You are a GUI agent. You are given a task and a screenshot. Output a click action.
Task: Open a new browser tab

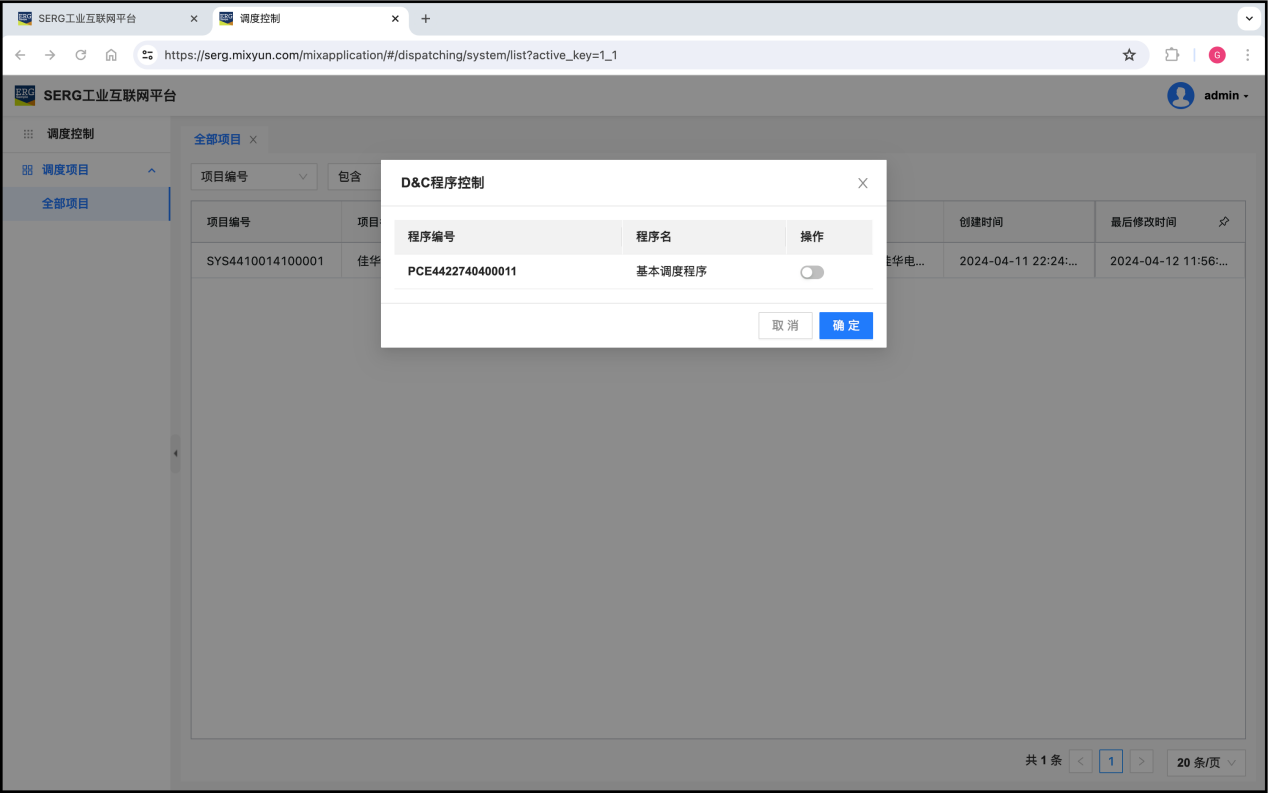[425, 19]
